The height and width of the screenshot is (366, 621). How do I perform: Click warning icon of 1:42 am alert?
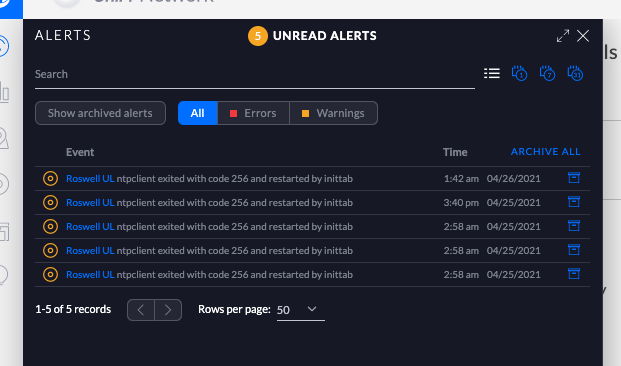coord(50,179)
